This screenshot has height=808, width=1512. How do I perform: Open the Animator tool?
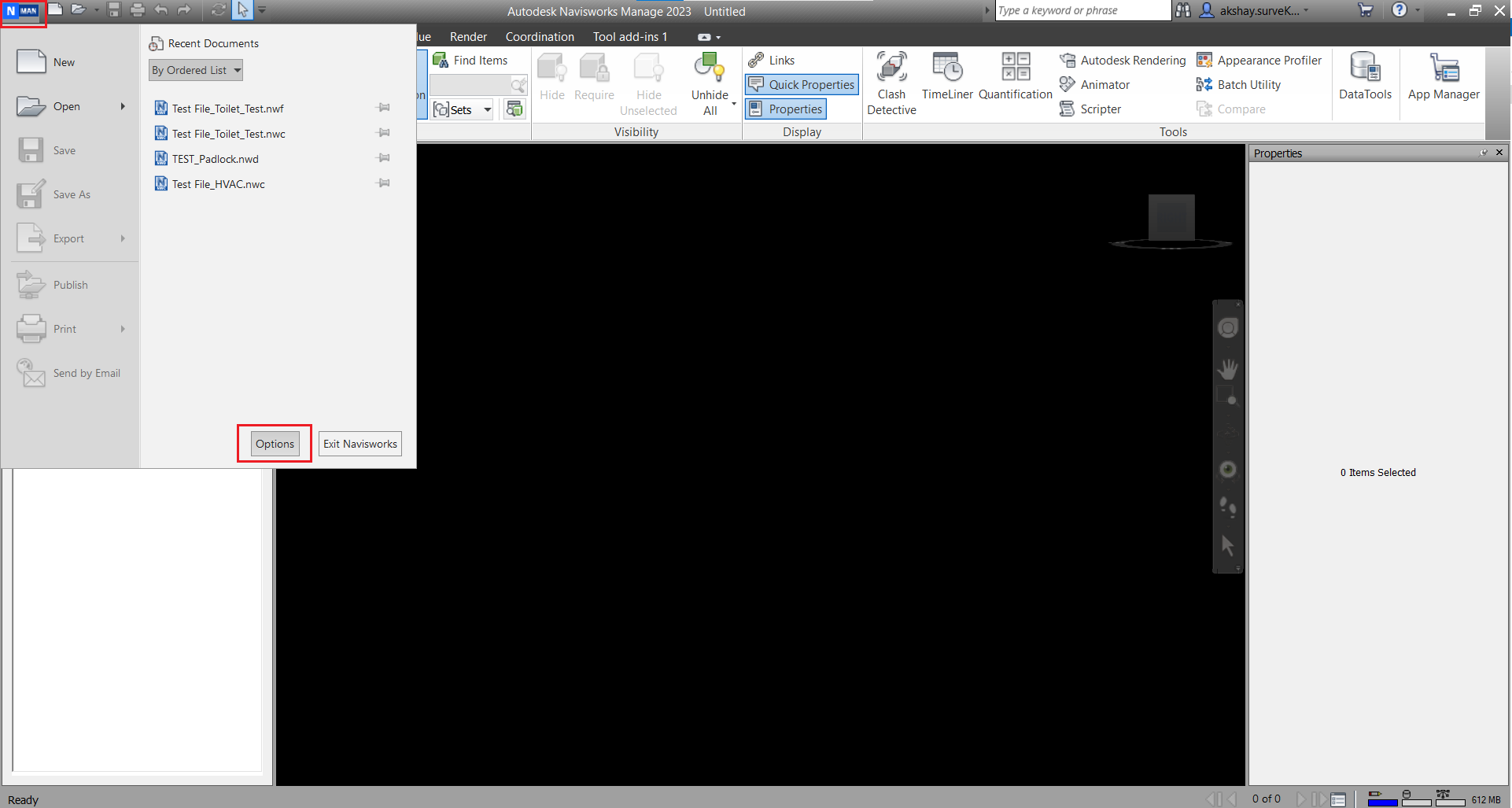point(1094,85)
